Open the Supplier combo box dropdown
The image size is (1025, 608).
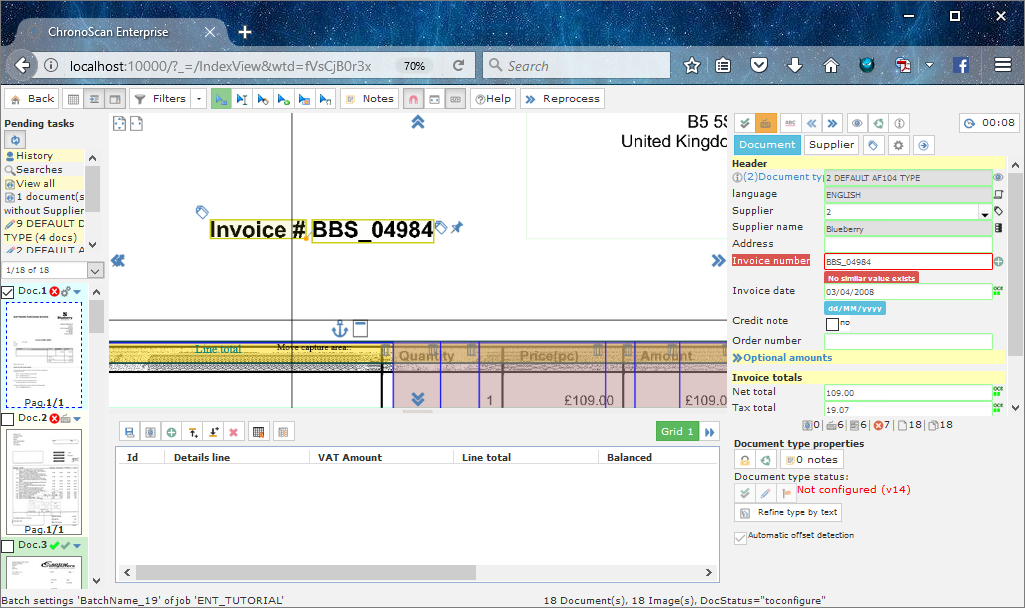tap(984, 212)
